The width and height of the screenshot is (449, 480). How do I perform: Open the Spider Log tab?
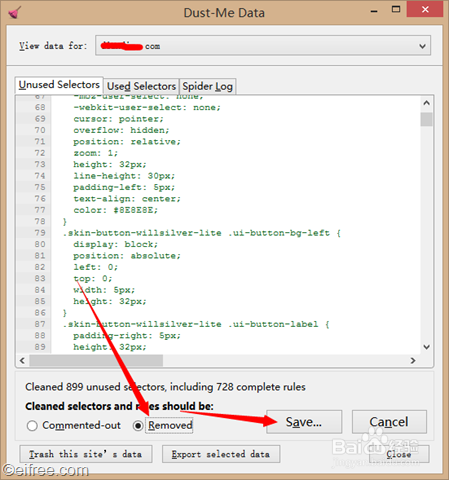click(x=207, y=86)
